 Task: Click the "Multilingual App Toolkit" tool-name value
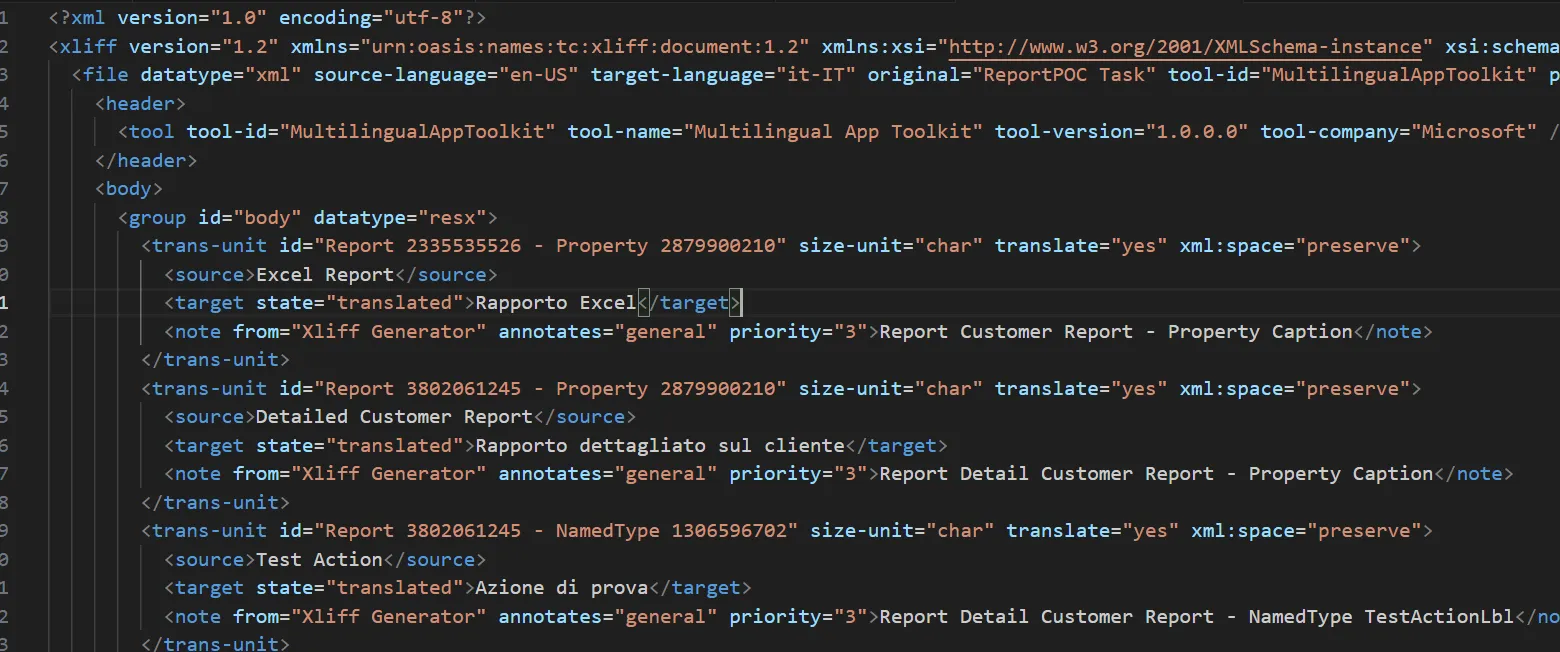[x=833, y=132]
